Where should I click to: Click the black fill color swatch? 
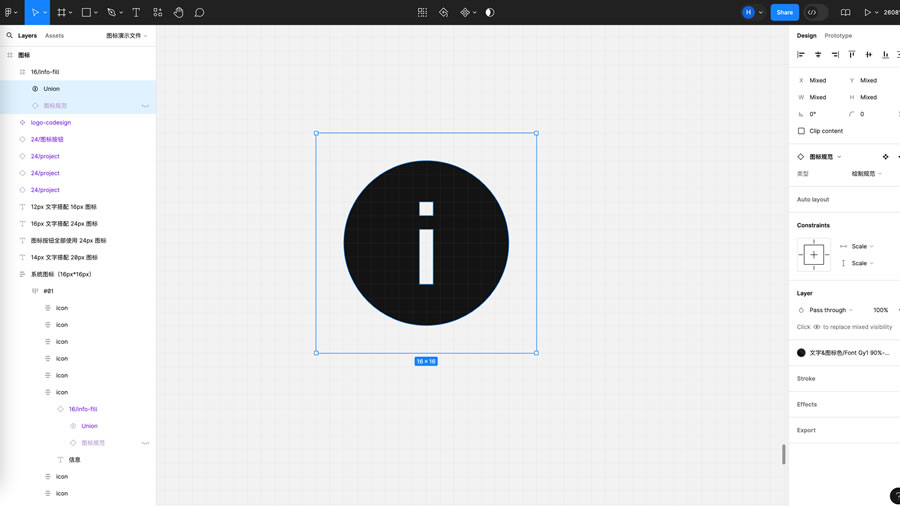point(801,353)
